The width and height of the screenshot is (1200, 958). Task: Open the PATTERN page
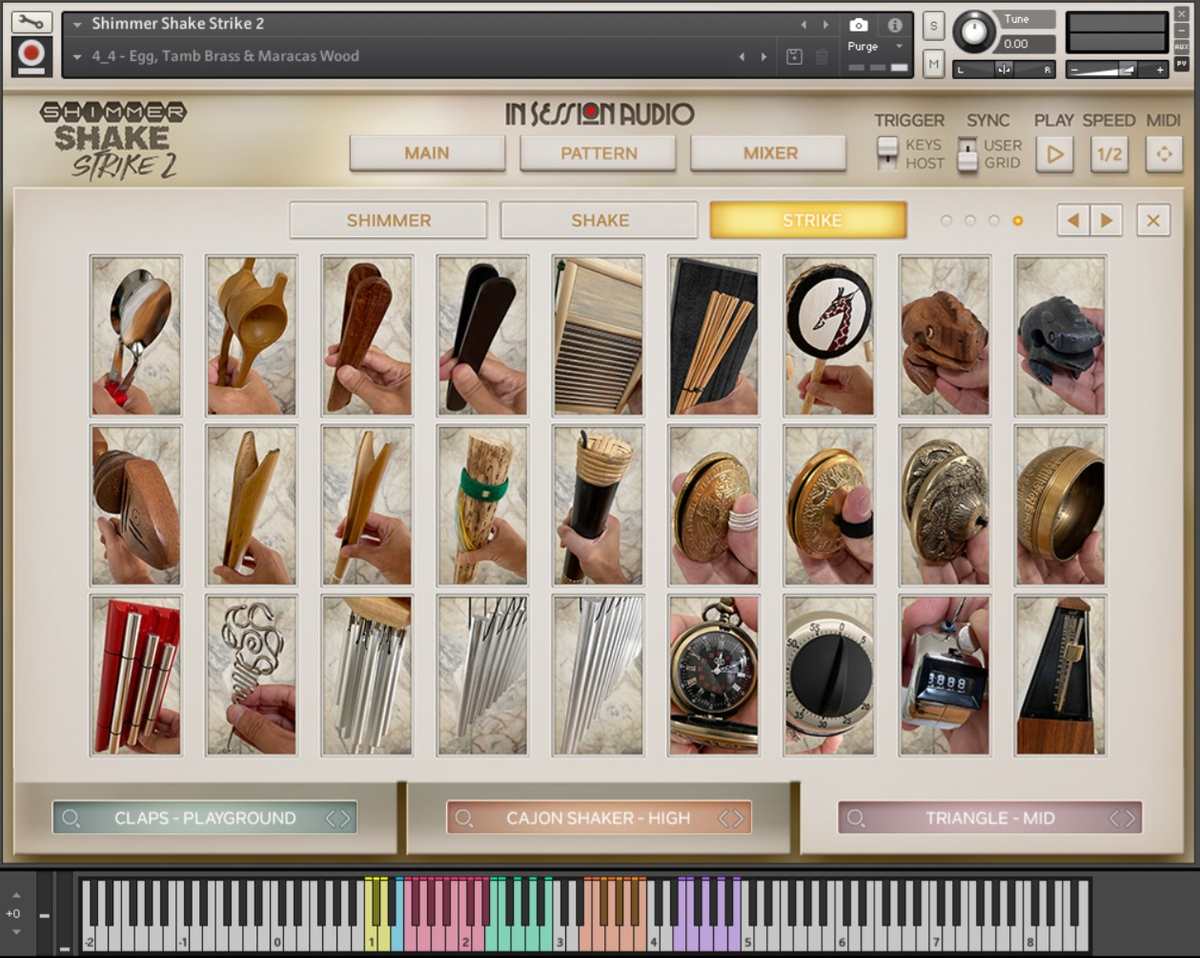point(598,153)
